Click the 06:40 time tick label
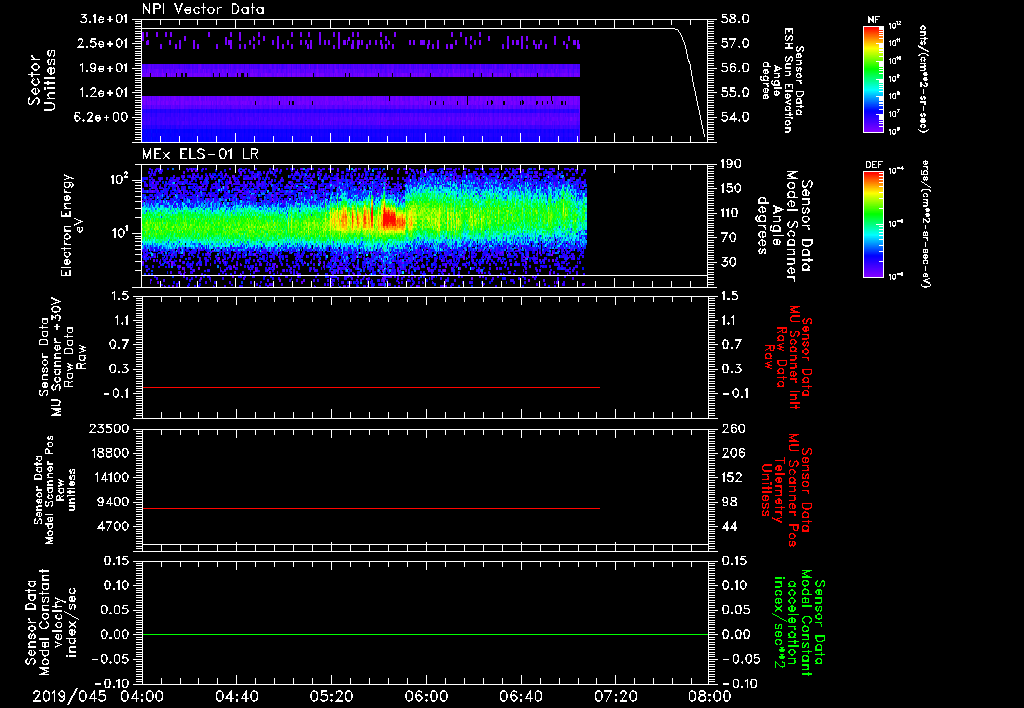Screen dimensions: 1024x708 coord(520,696)
